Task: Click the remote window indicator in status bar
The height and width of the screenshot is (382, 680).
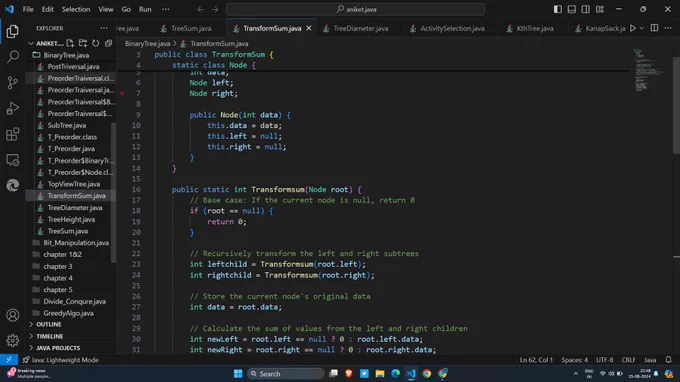Action: (9, 360)
